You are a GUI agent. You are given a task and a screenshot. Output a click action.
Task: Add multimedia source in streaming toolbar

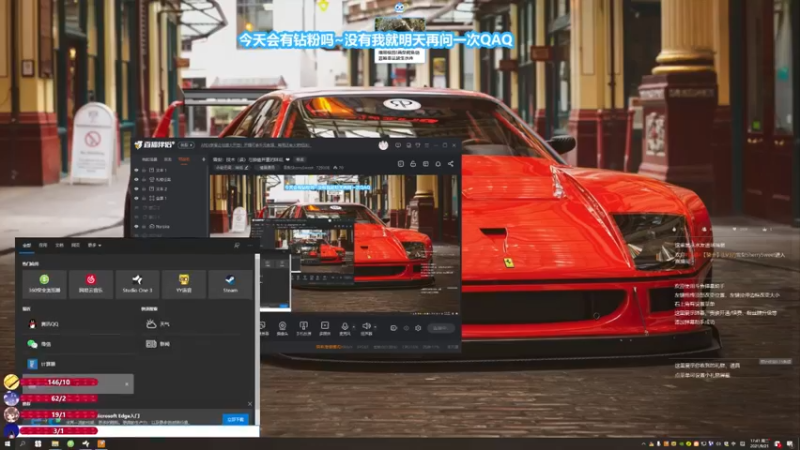pyautogui.click(x=324, y=328)
